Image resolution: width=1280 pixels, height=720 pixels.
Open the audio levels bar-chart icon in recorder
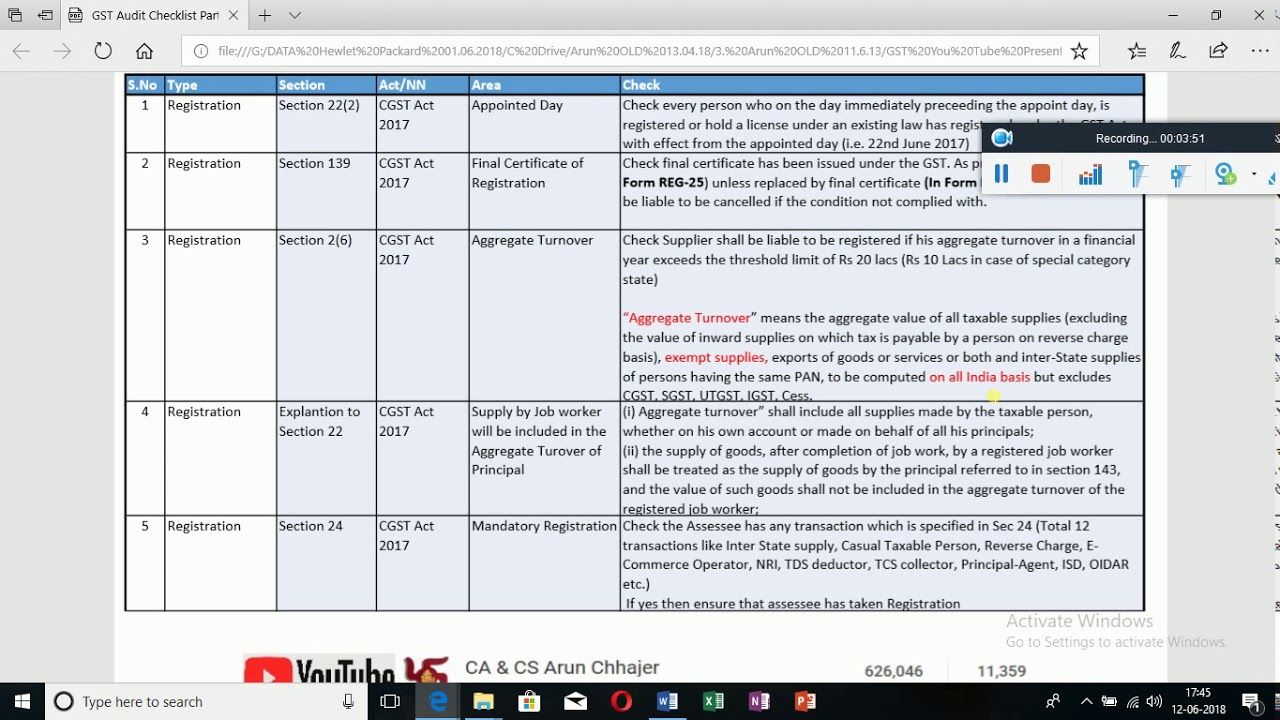(x=1090, y=175)
